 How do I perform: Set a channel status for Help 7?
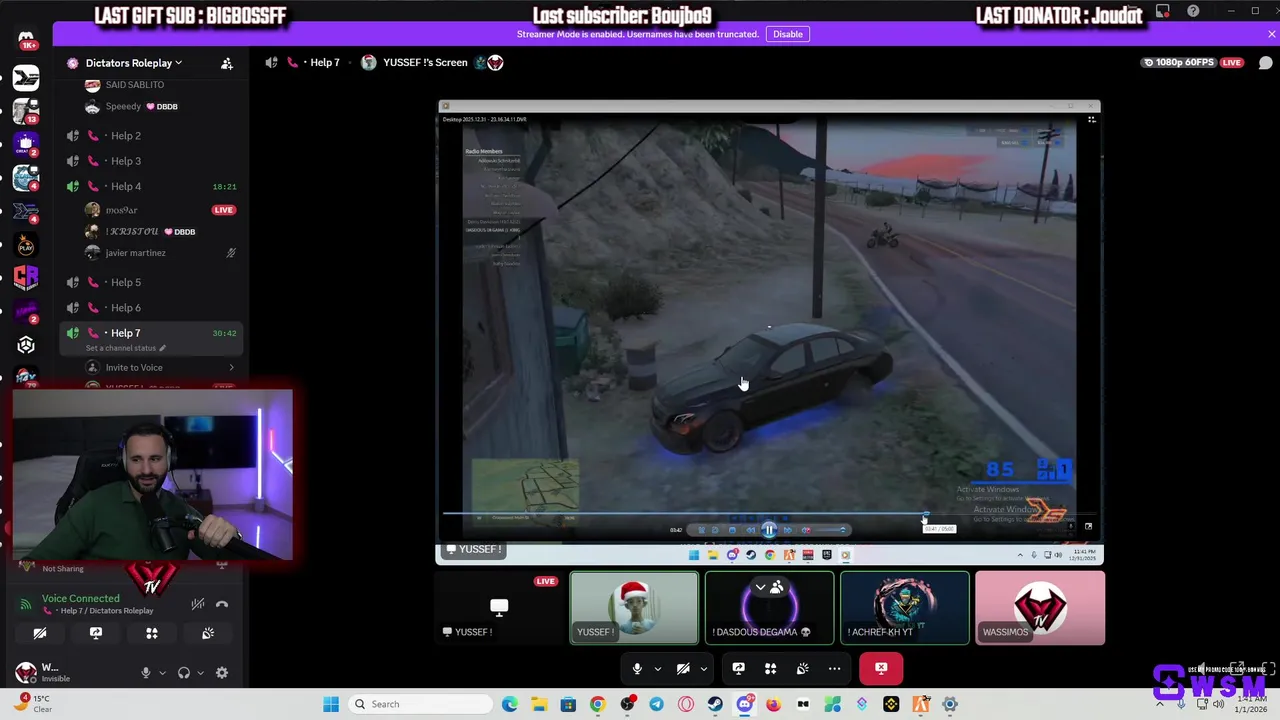[126, 348]
